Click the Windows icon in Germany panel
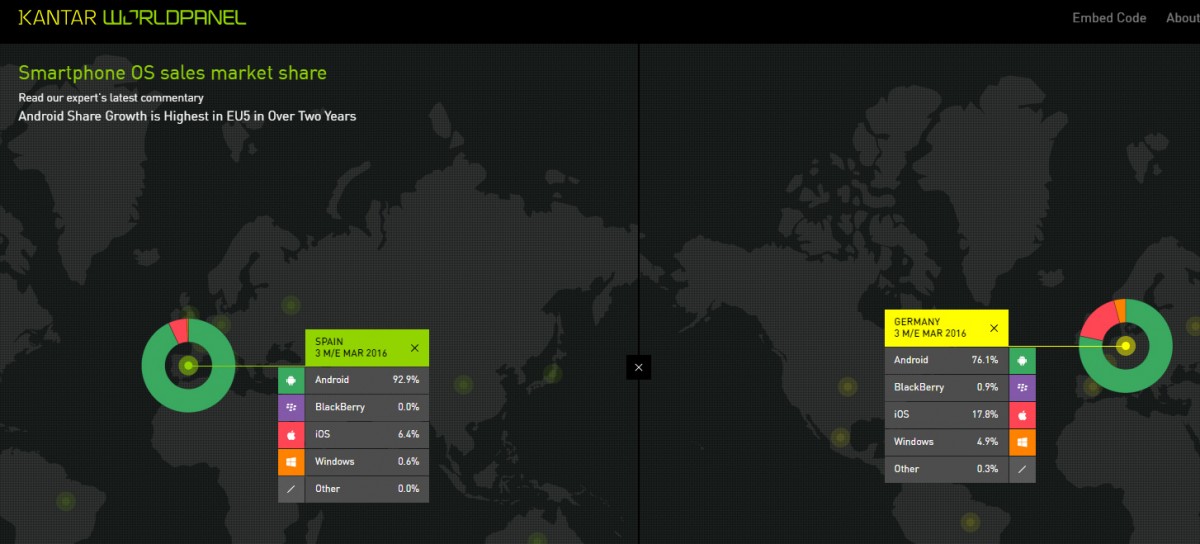This screenshot has height=544, width=1200. 1023,441
